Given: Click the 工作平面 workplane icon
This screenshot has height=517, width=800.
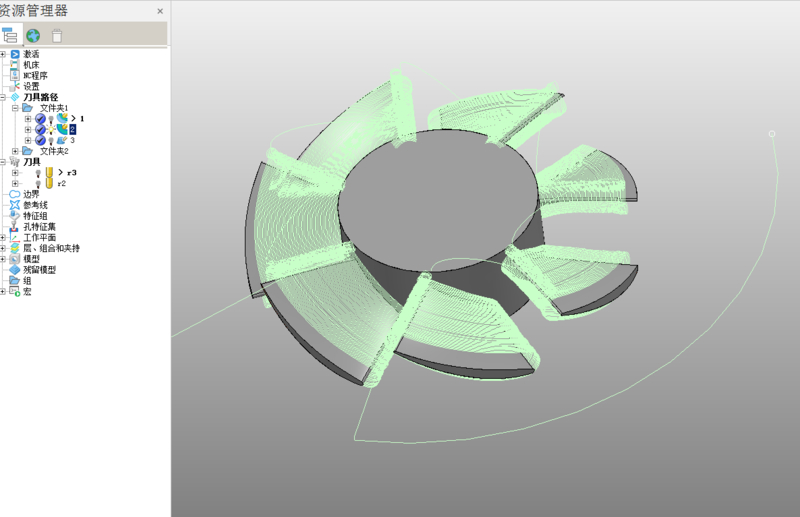Looking at the screenshot, I should click(15, 238).
